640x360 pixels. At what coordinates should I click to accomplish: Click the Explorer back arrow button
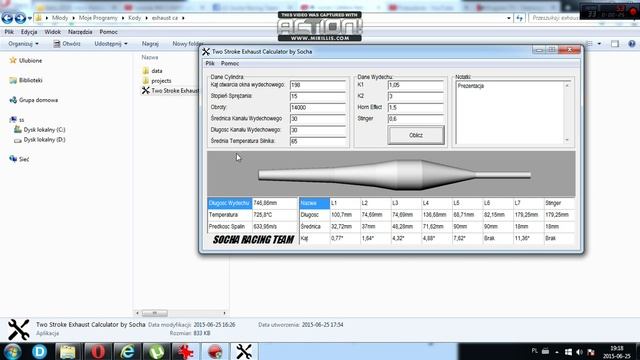[7, 18]
